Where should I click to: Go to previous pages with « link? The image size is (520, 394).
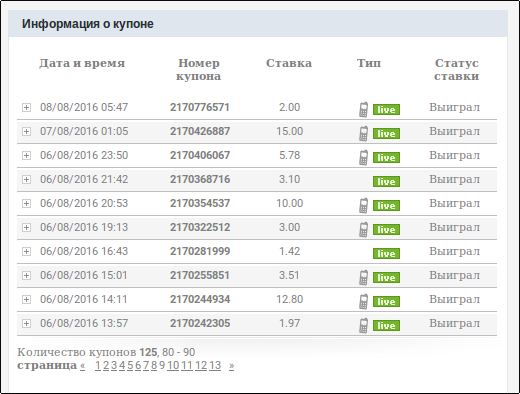[x=83, y=366]
